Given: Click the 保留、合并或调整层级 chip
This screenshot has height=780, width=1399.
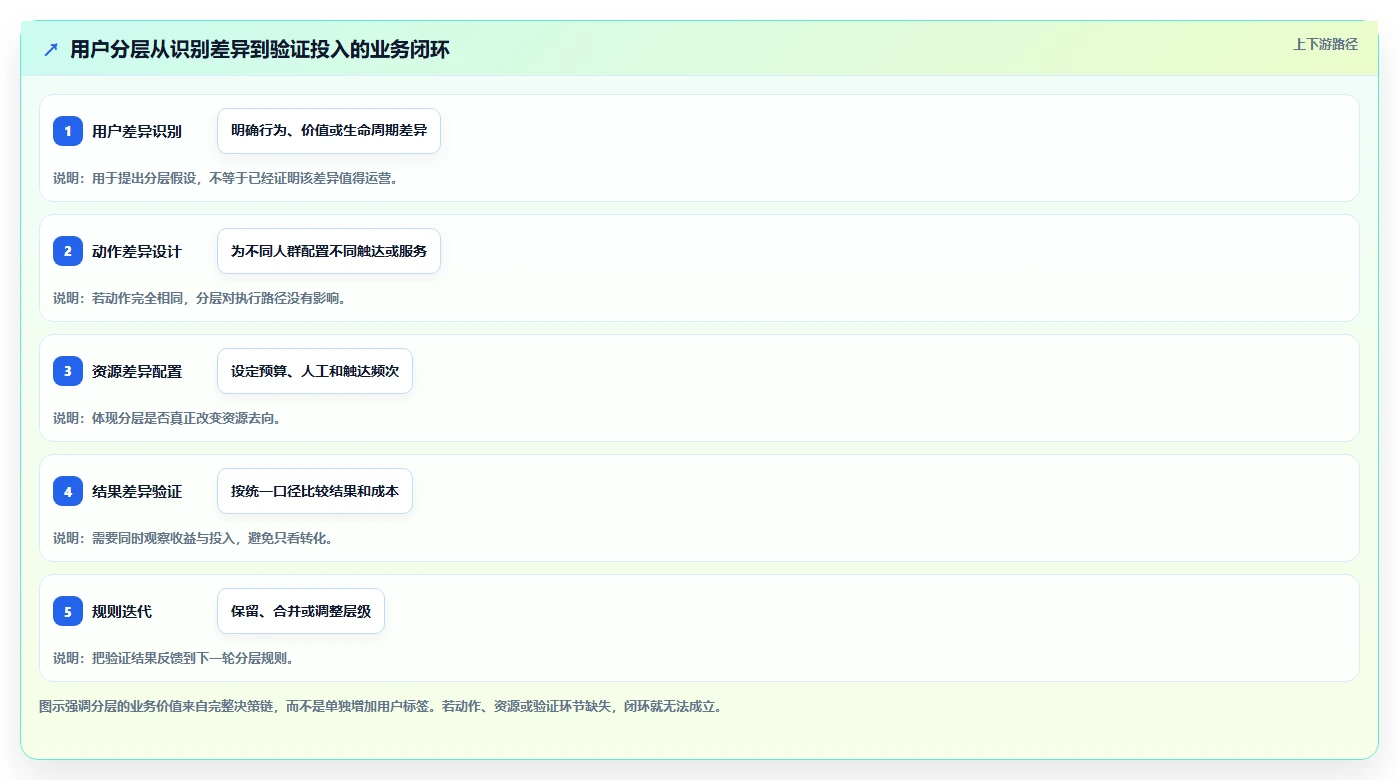Looking at the screenshot, I should click(301, 611).
